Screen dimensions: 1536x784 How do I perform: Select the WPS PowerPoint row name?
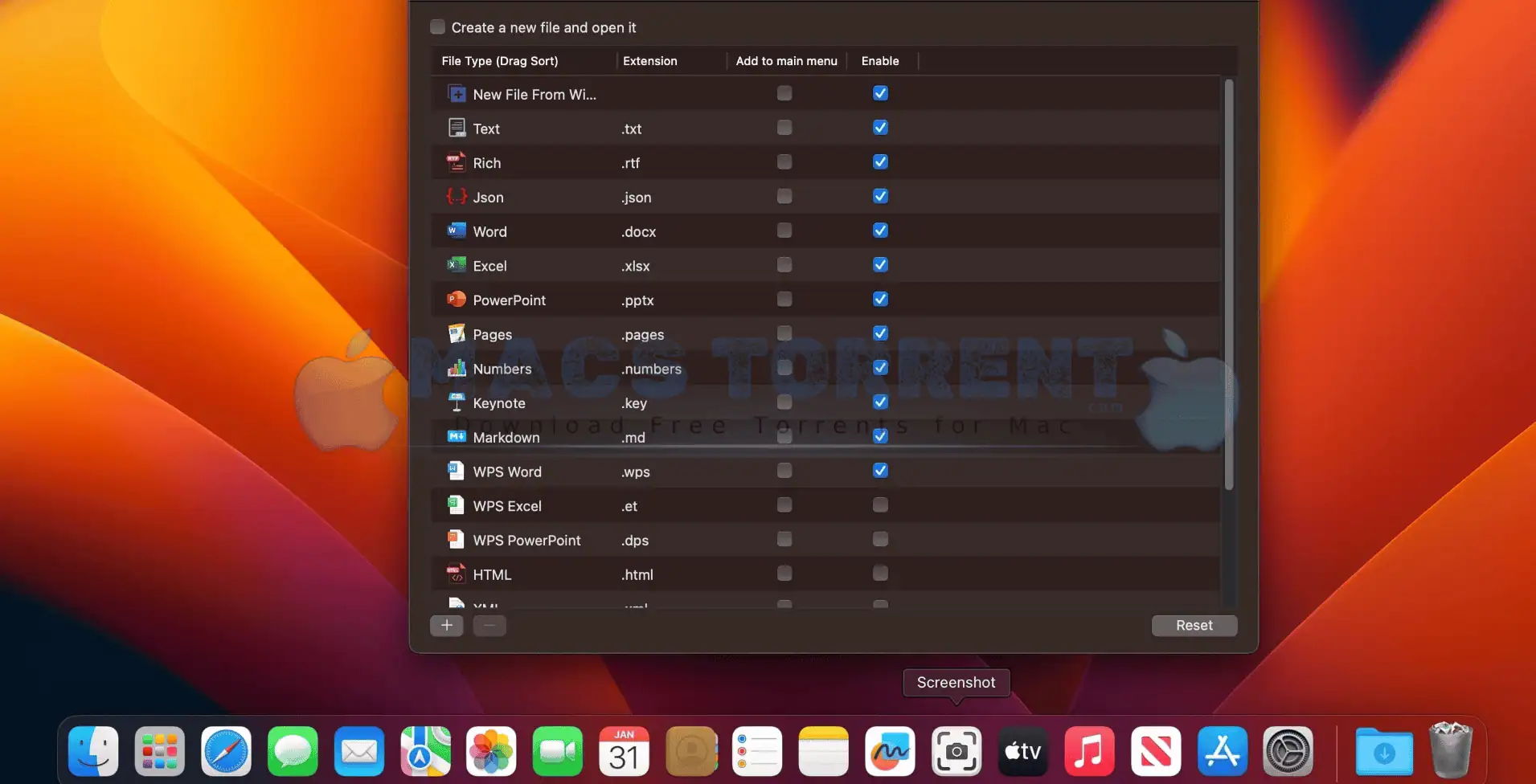(526, 541)
